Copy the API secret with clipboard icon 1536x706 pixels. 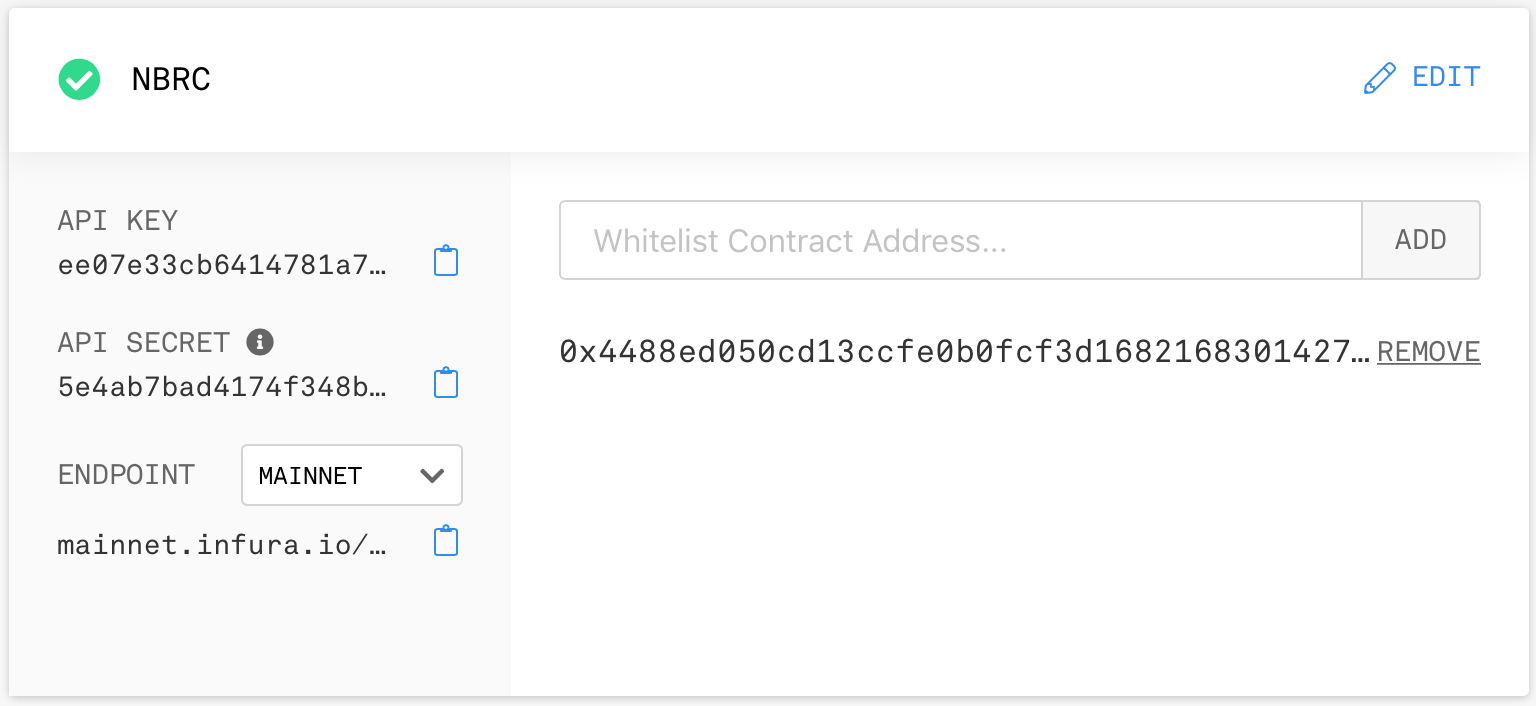point(446,383)
